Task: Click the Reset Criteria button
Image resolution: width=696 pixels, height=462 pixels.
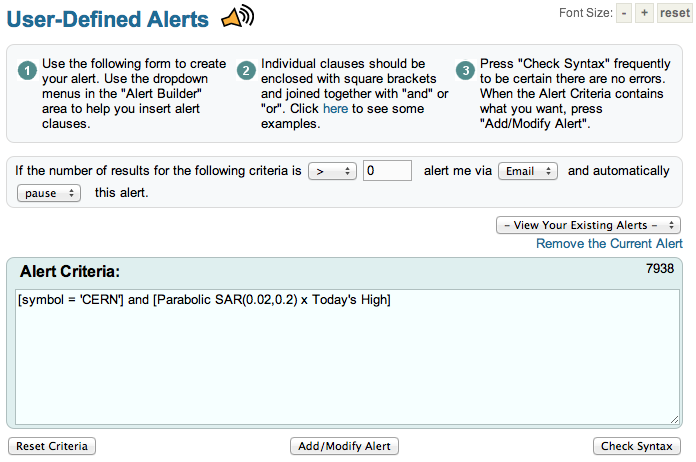Action: (52, 446)
